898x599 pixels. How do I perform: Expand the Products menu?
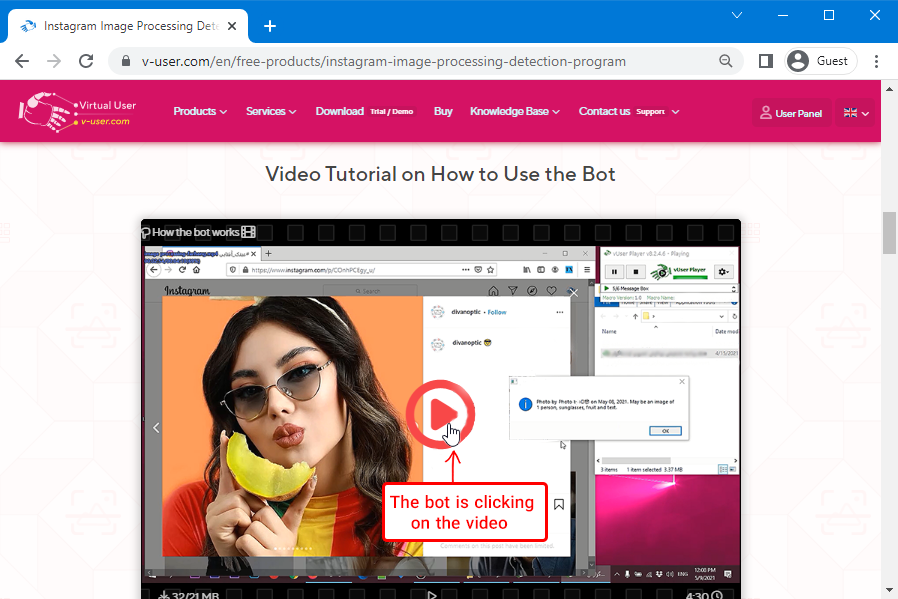pyautogui.click(x=200, y=112)
